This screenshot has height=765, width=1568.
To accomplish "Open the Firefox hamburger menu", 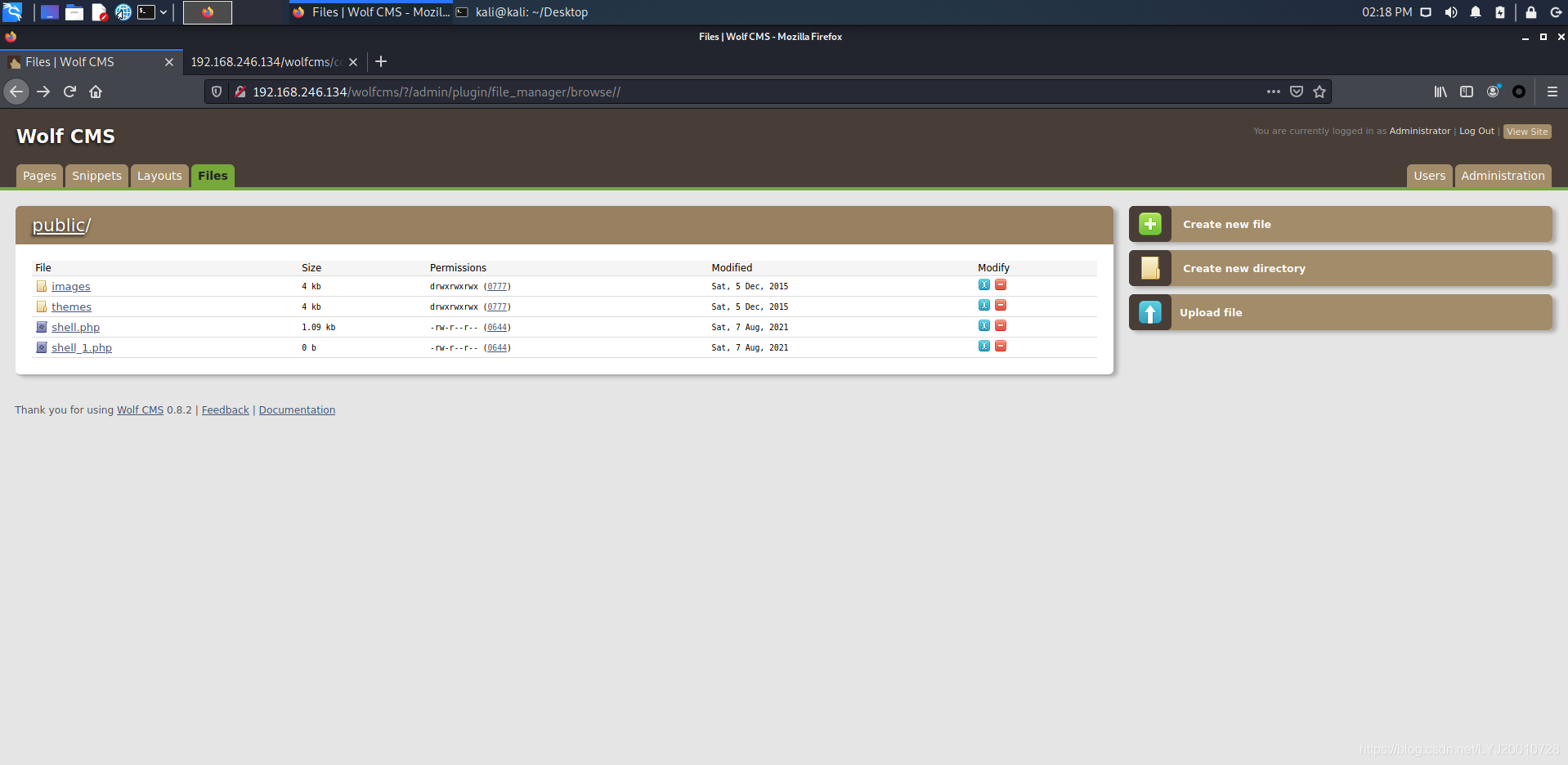I will point(1552,92).
